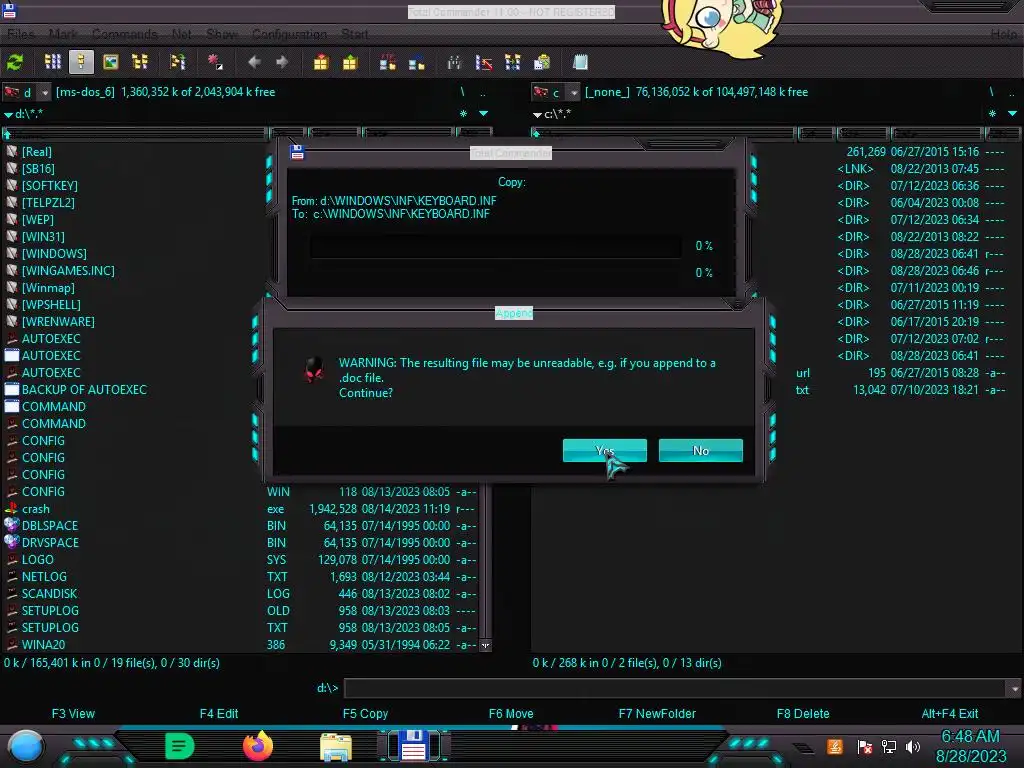Confirm append by clicking Yes
Image resolution: width=1024 pixels, height=768 pixels.
(x=605, y=451)
